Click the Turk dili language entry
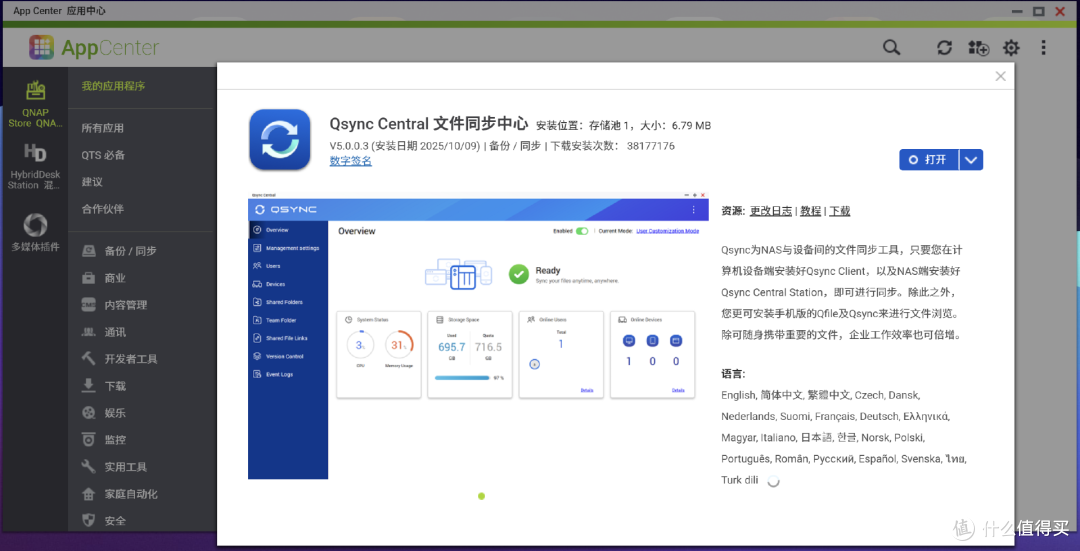This screenshot has height=551, width=1080. 740,480
